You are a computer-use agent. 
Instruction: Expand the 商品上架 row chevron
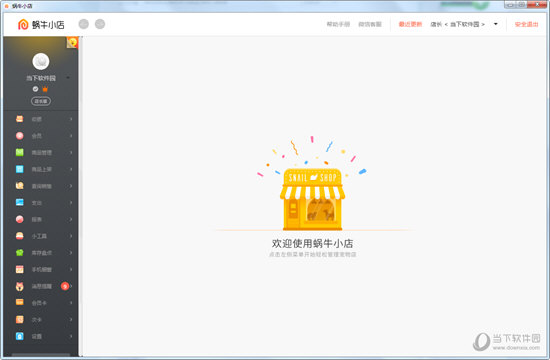click(x=71, y=169)
